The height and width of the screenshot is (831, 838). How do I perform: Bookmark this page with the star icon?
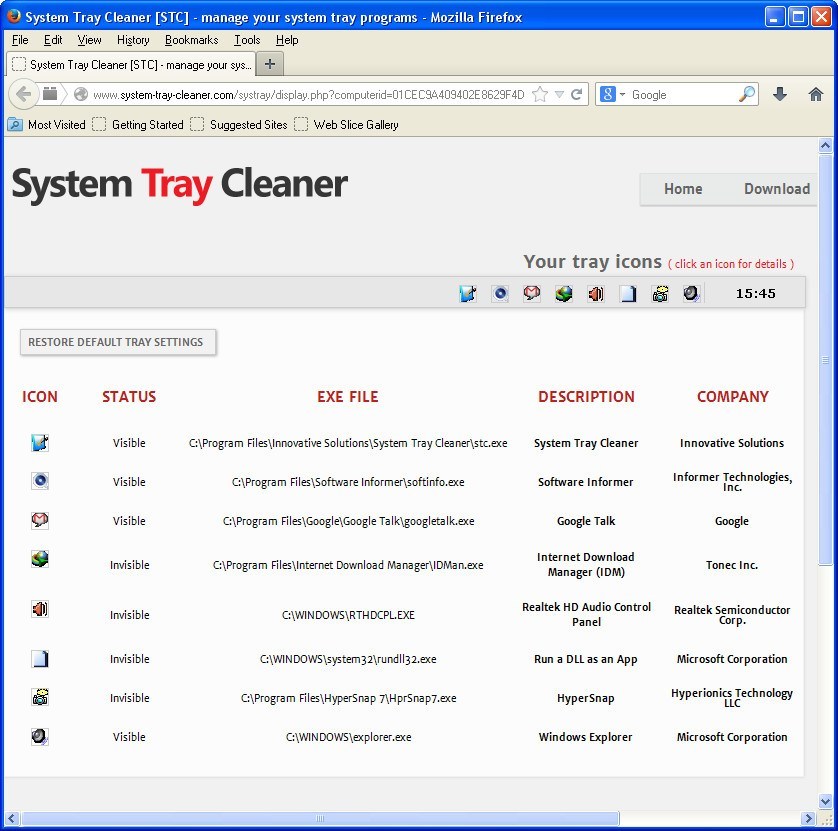[538, 93]
